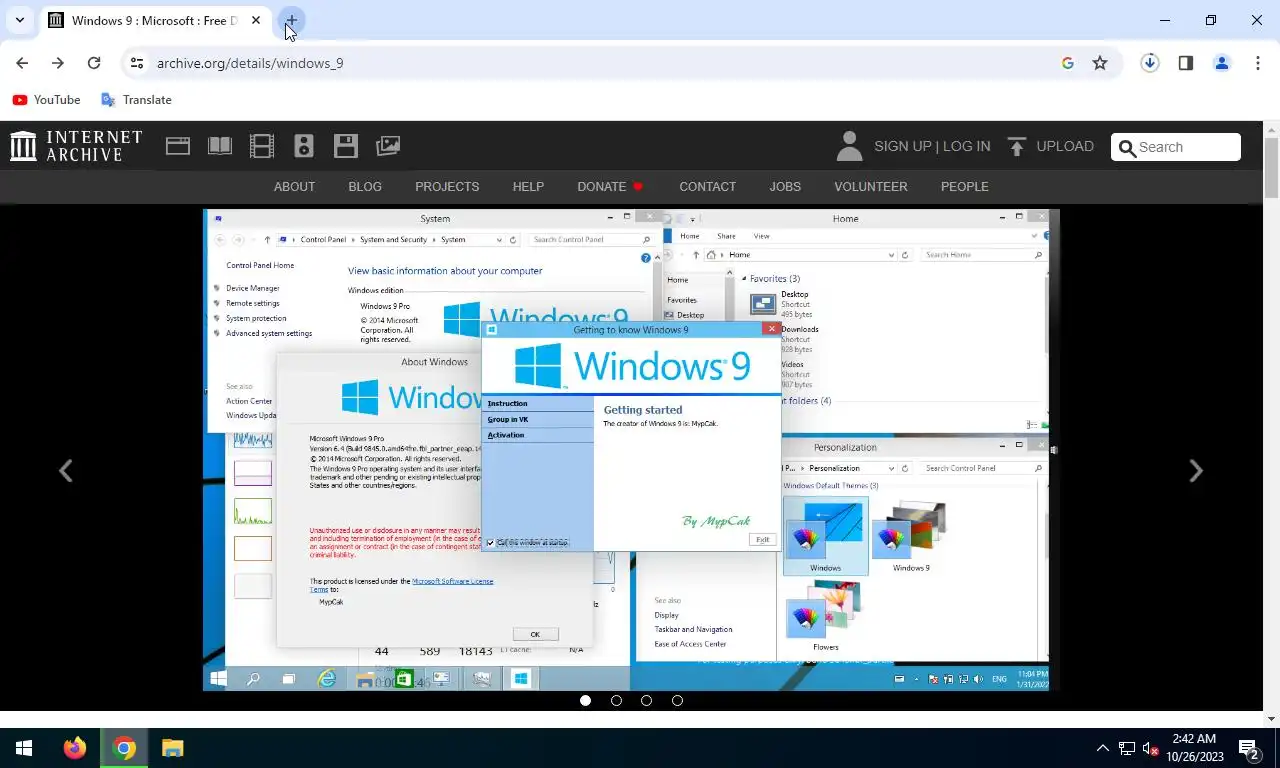Click Chrome icon in the taskbar
This screenshot has height=768, width=1280.
click(x=124, y=748)
